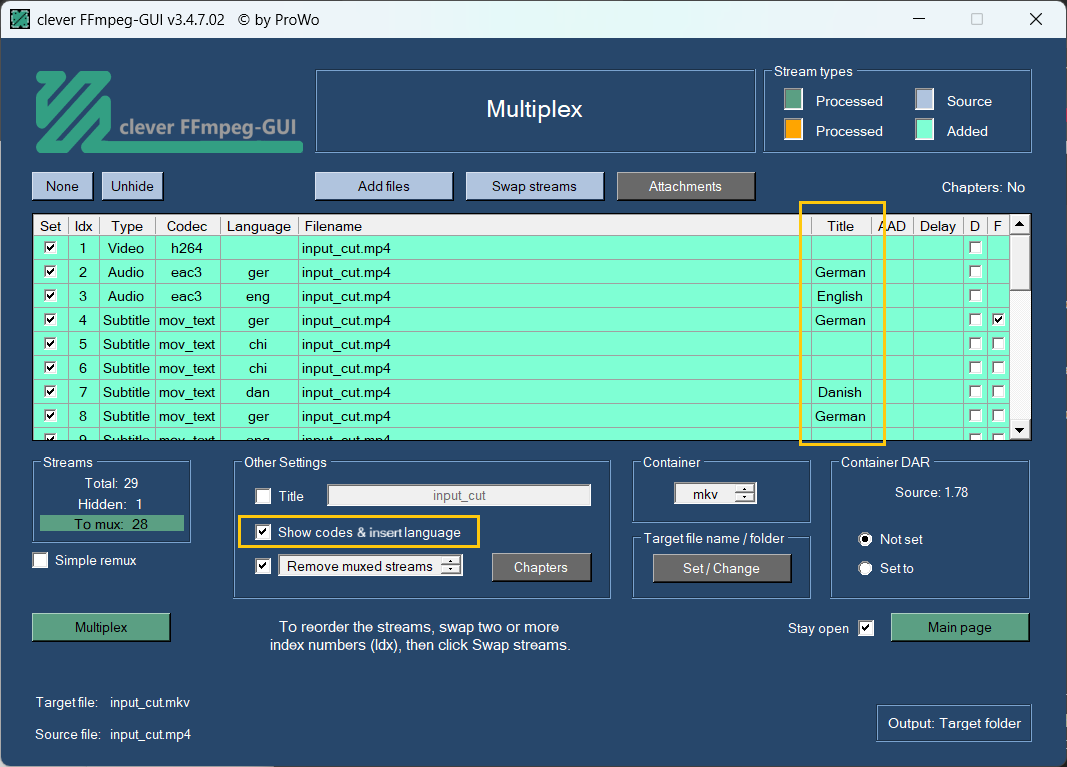1067x767 pixels.
Task: Return to the Main page
Action: point(959,627)
